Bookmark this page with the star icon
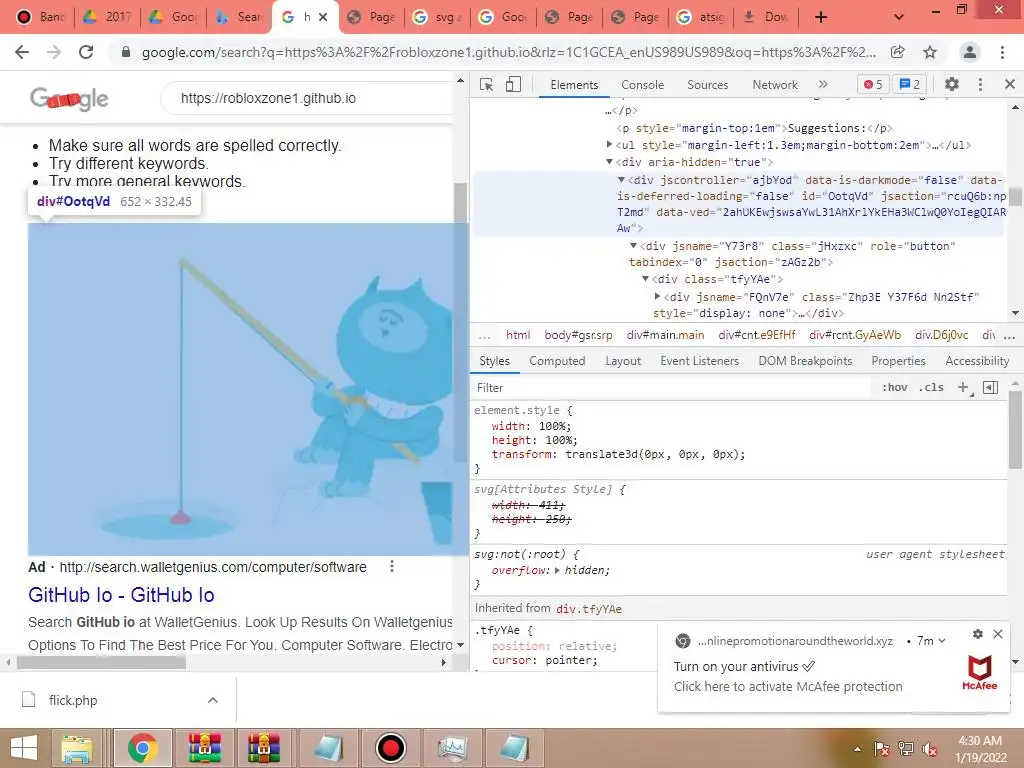This screenshot has height=768, width=1024. coord(930,52)
